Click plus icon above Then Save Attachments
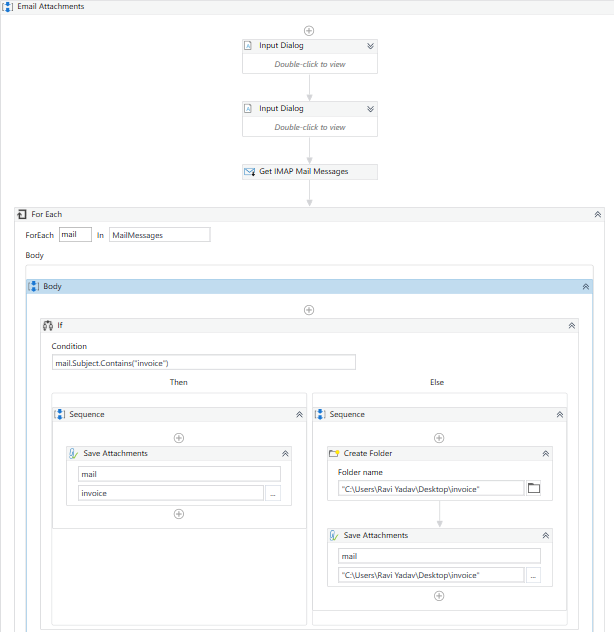The height and width of the screenshot is (632, 614). pos(179,438)
